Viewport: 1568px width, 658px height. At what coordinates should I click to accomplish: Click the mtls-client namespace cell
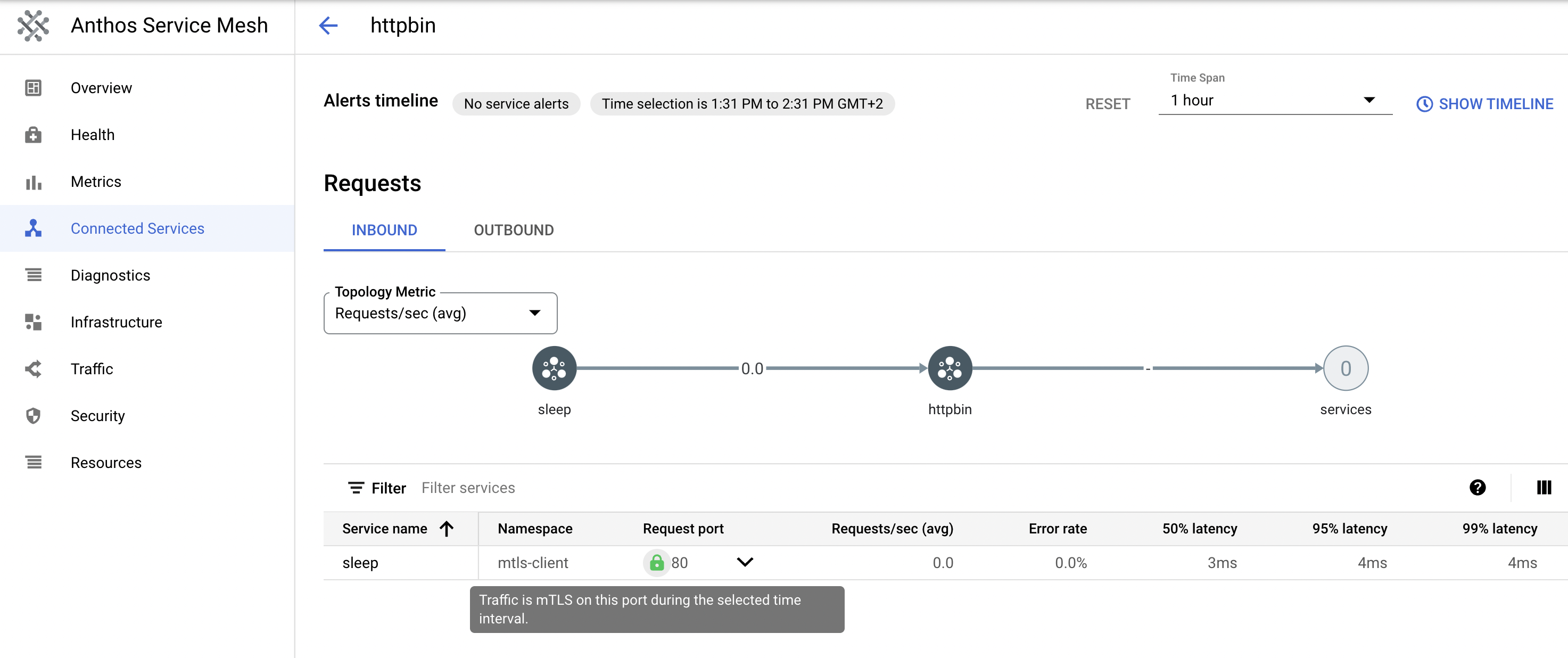533,563
